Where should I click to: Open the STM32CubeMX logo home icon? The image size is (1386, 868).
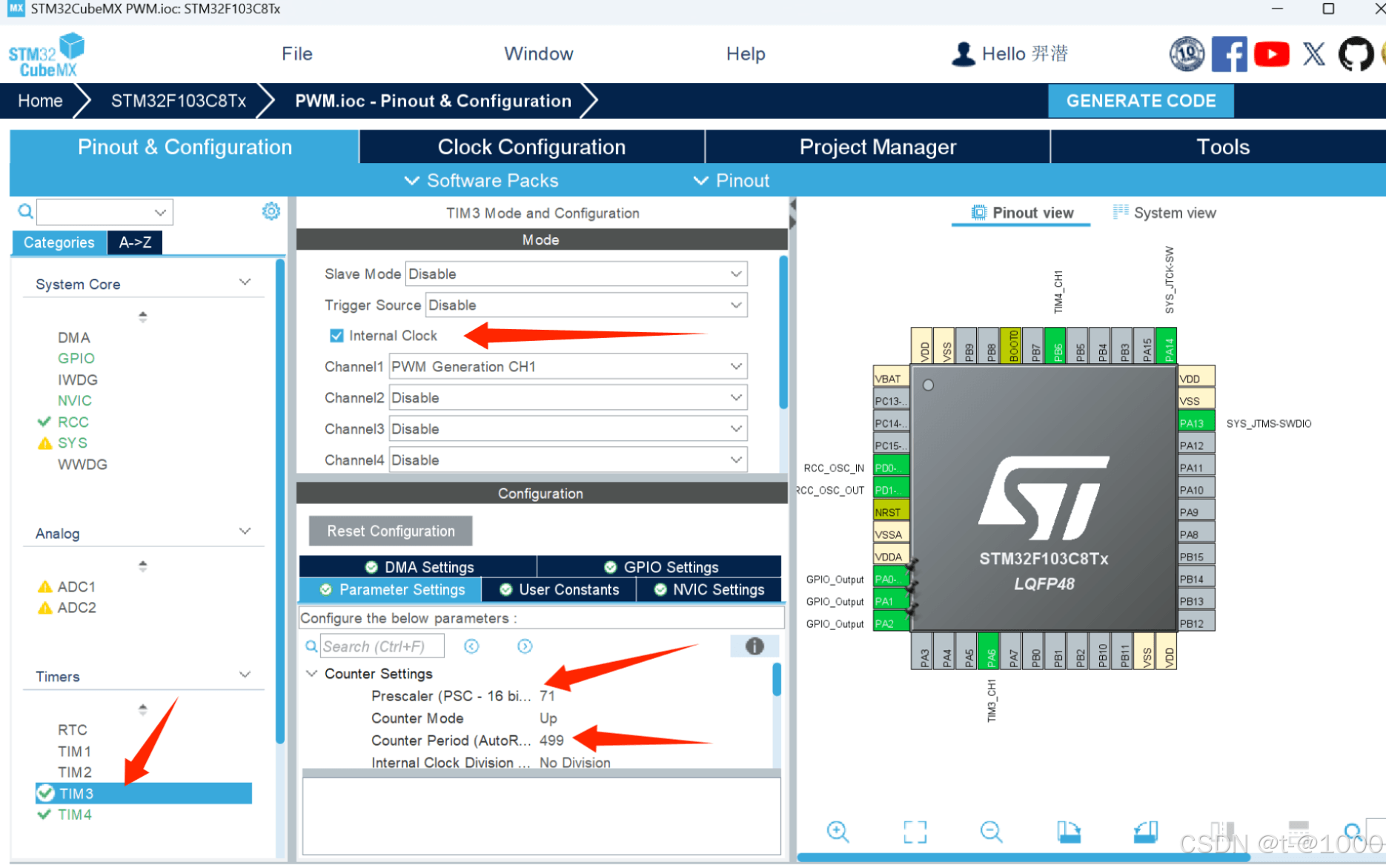click(47, 56)
